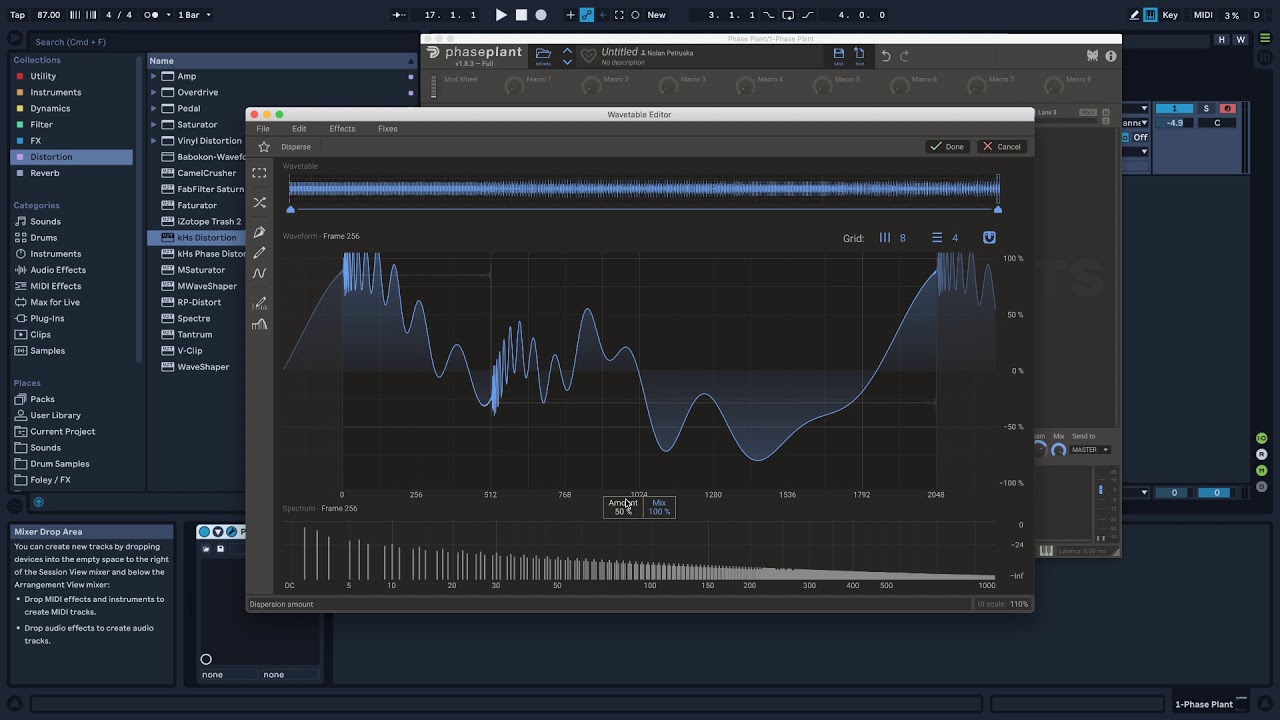Click the horizontal grid lines icon

click(x=937, y=238)
